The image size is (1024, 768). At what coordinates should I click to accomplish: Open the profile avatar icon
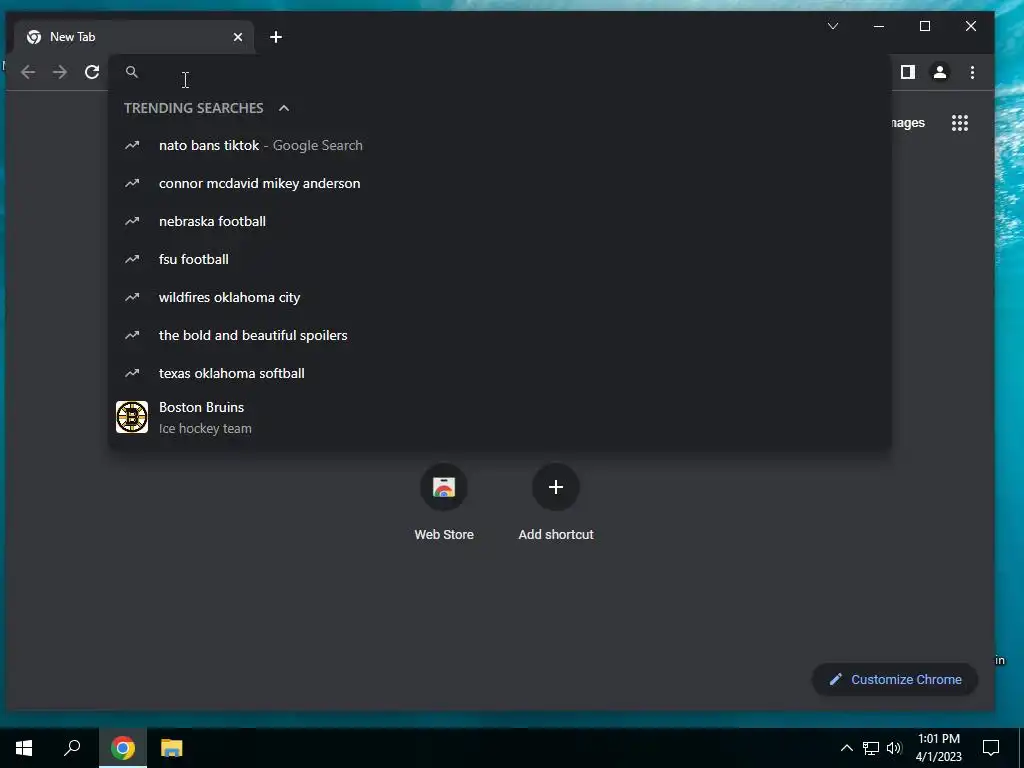pos(940,72)
